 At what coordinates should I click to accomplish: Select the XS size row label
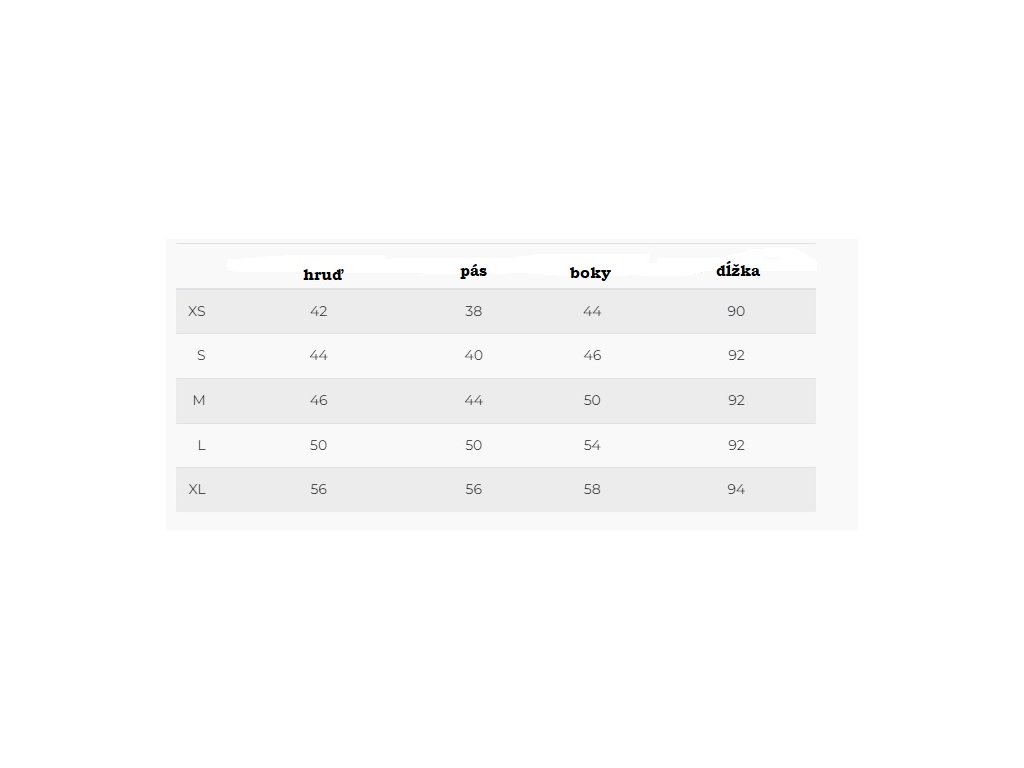pyautogui.click(x=197, y=311)
